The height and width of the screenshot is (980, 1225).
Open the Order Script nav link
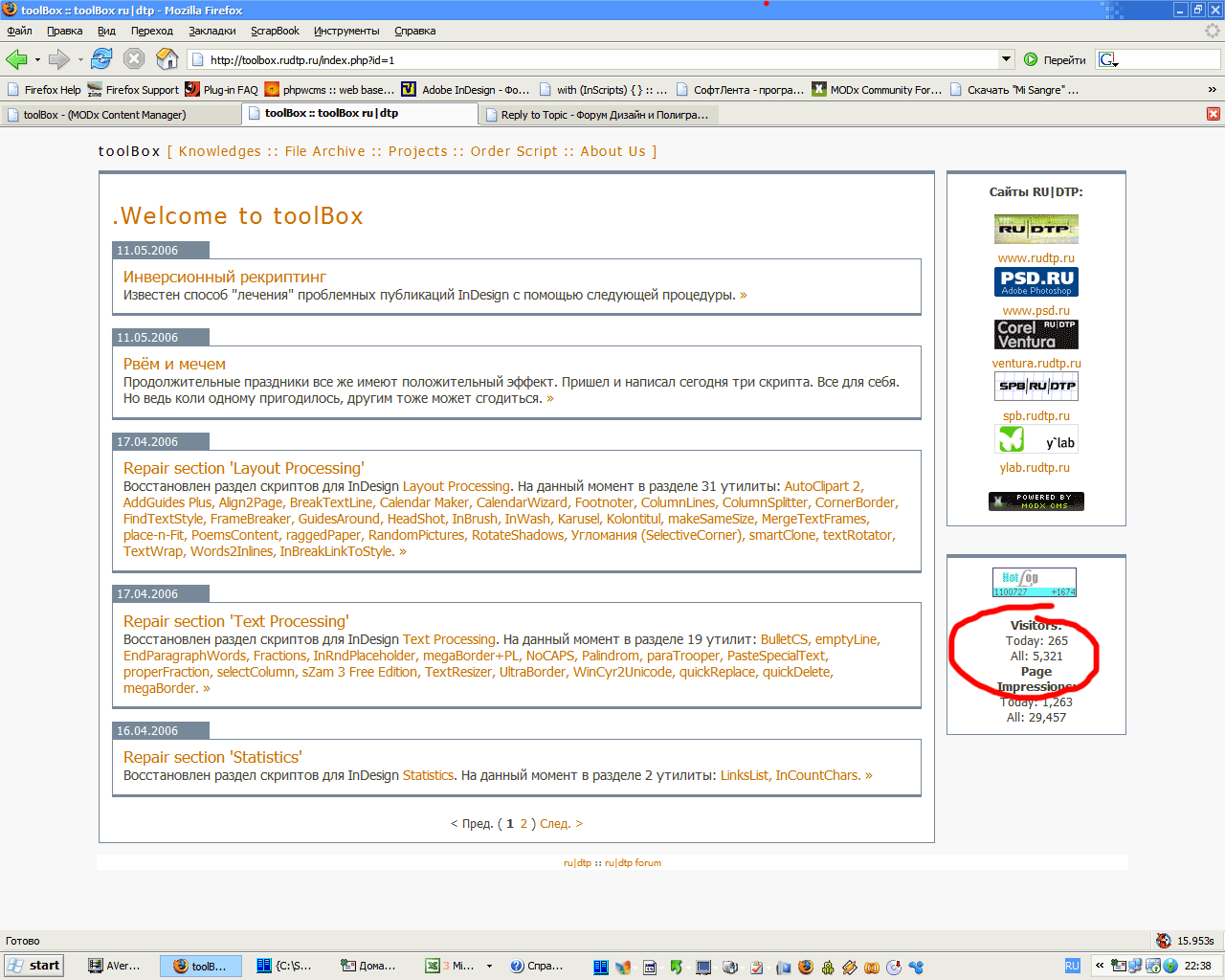click(x=514, y=151)
